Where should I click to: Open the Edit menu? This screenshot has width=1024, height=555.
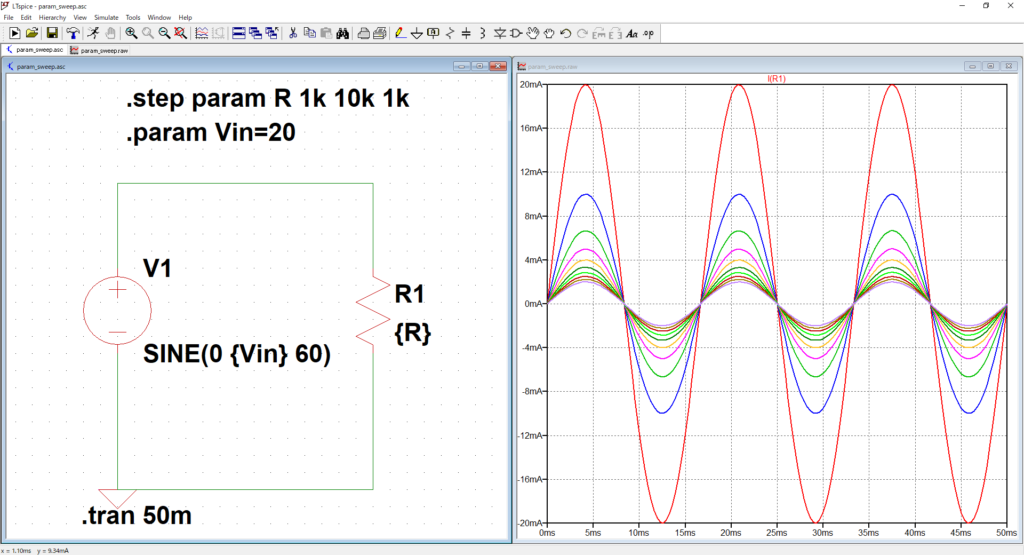[x=26, y=18]
